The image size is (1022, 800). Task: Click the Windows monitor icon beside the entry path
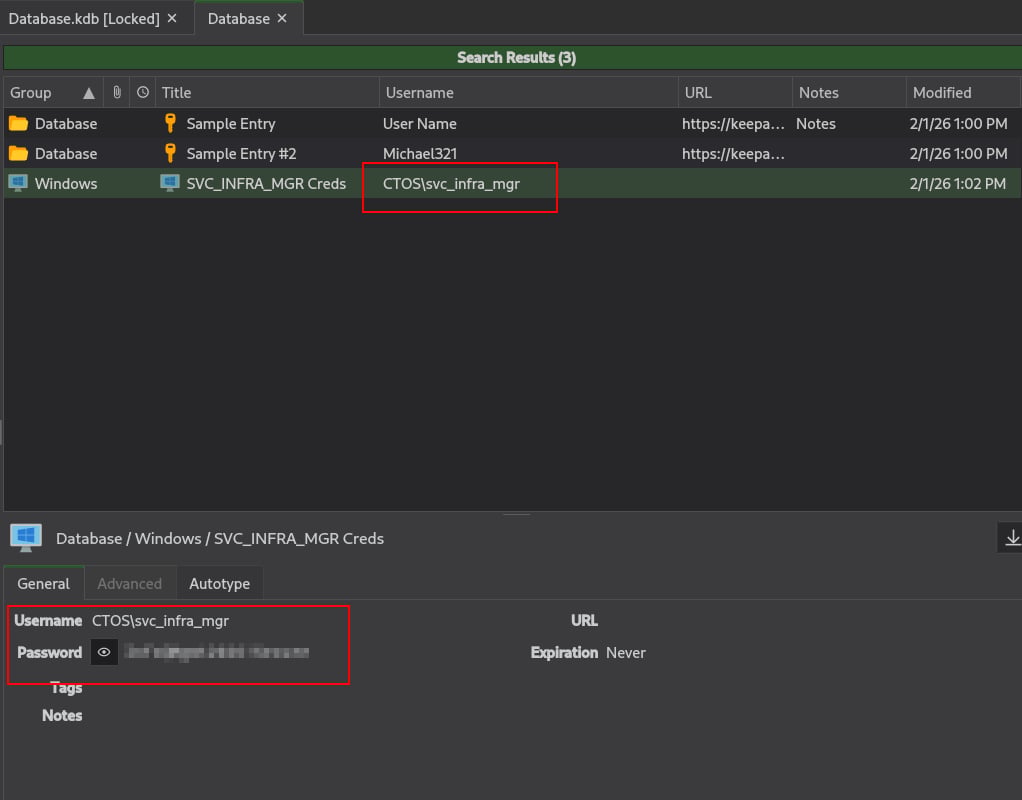pyautogui.click(x=26, y=538)
